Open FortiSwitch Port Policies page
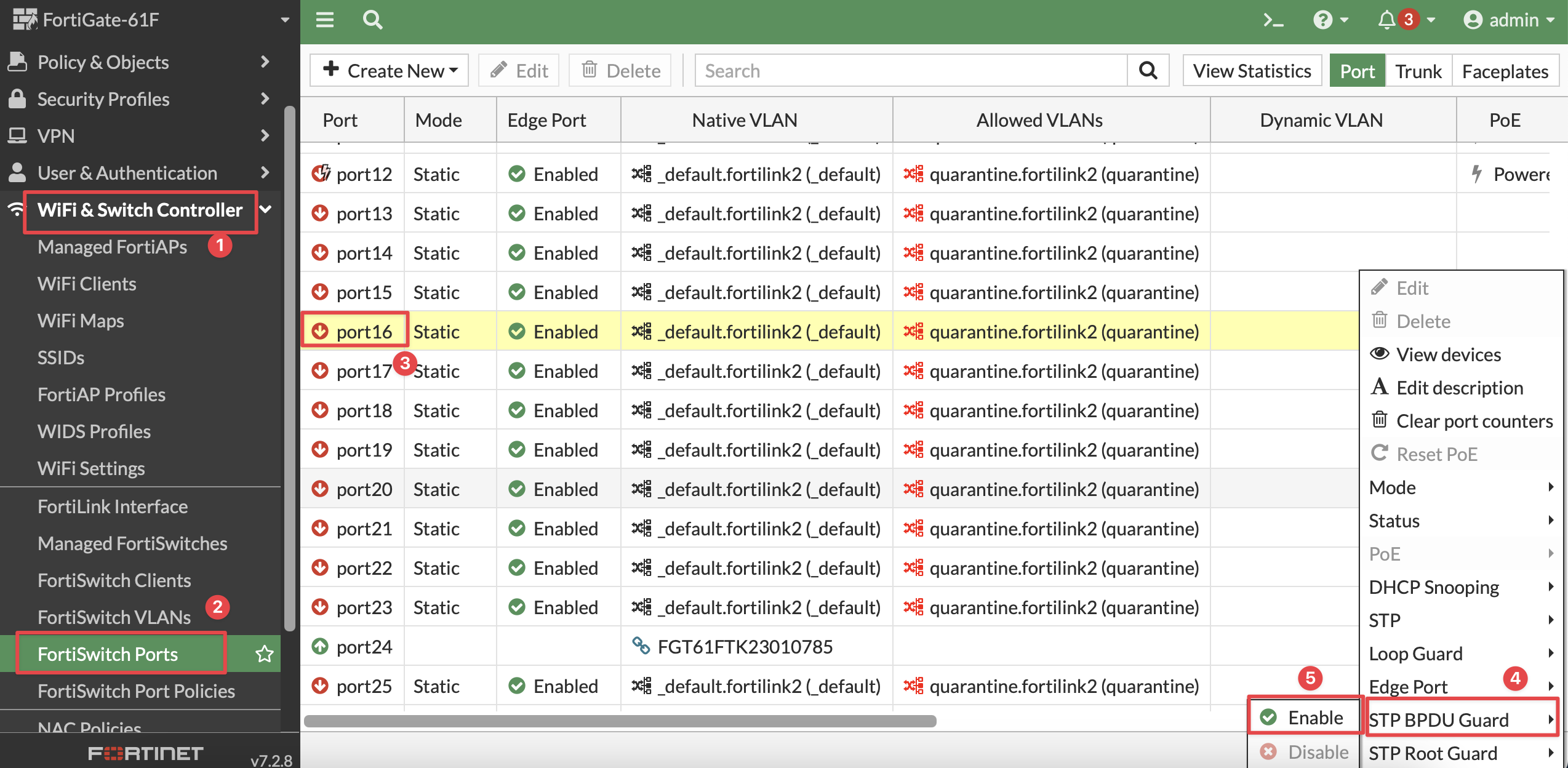The image size is (1568, 768). pyautogui.click(x=136, y=691)
